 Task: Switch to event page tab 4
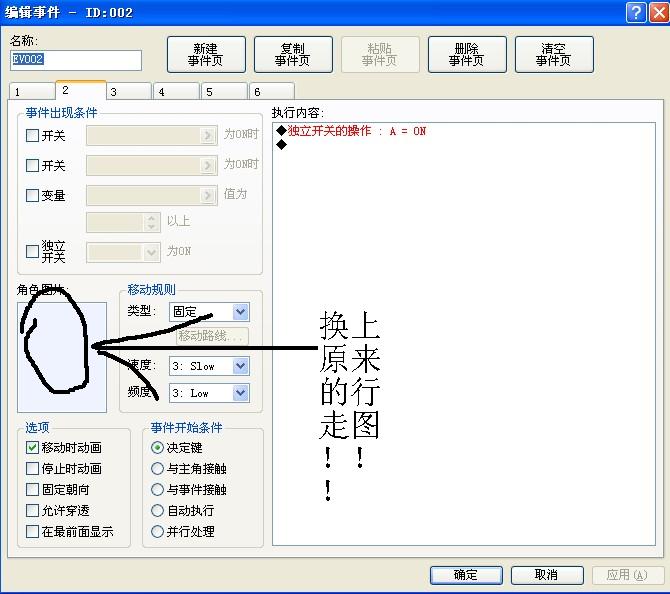[177, 91]
